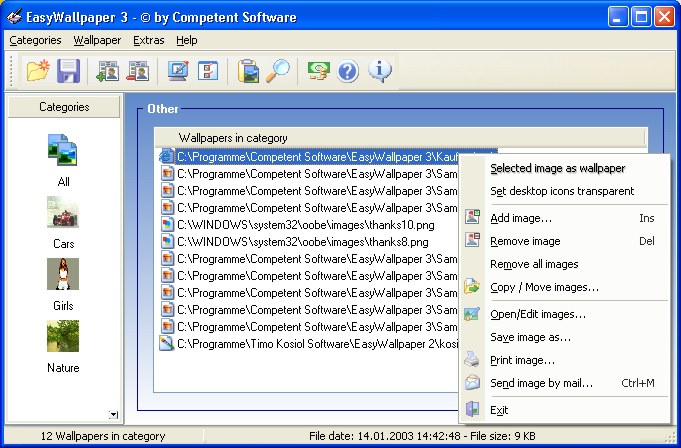
Task: Click the clipboard picture toolbar icon
Action: coord(248,71)
